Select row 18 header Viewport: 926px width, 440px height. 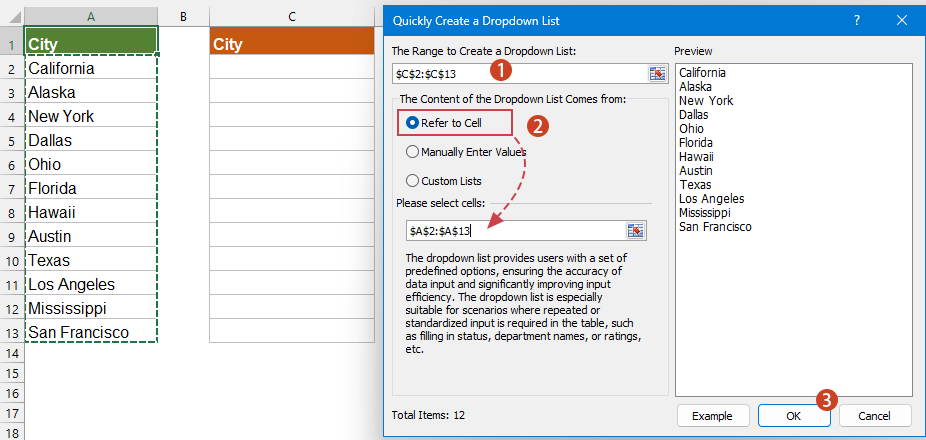pos(12,431)
